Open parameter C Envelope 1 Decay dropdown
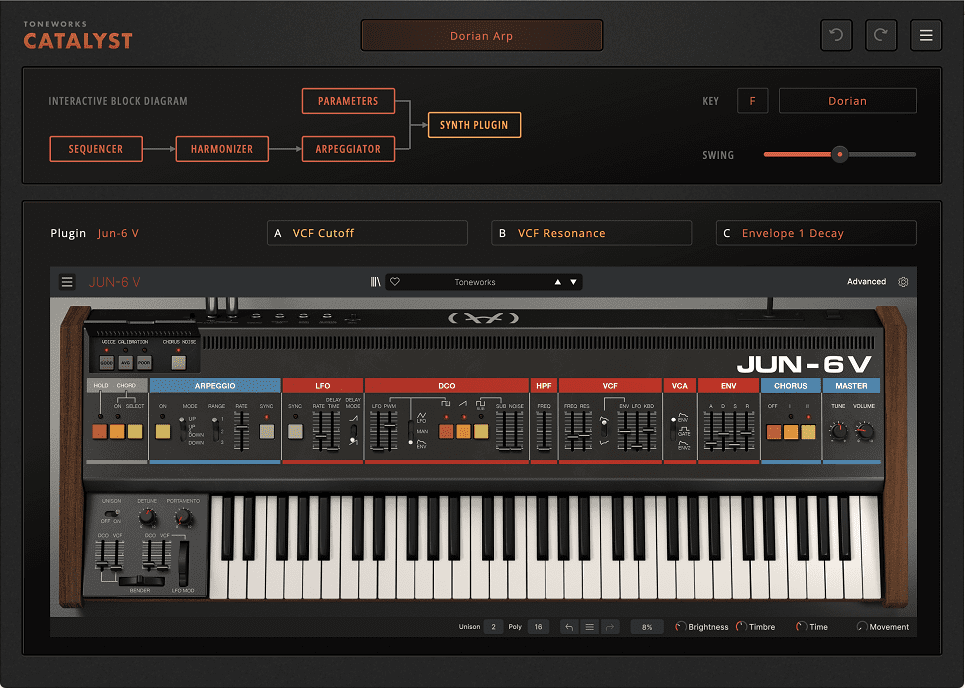The height and width of the screenshot is (688, 965). click(x=816, y=233)
